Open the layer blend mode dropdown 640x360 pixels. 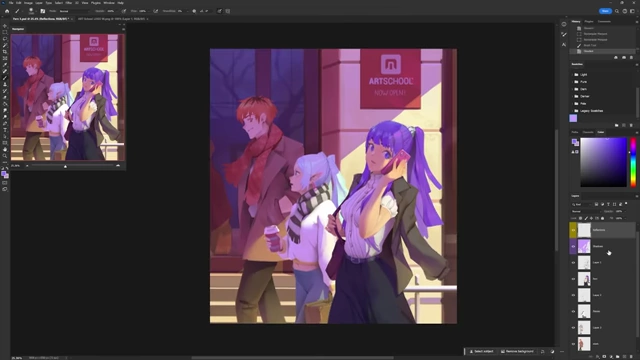tap(586, 211)
